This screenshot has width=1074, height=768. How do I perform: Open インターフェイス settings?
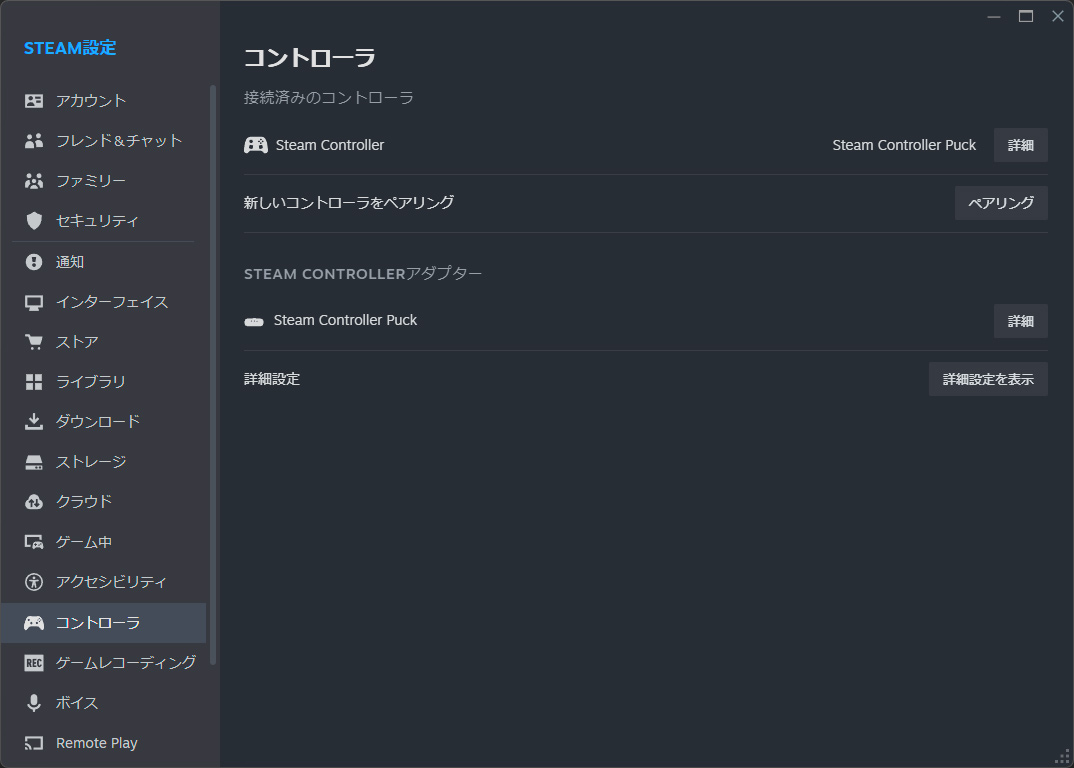tap(103, 302)
